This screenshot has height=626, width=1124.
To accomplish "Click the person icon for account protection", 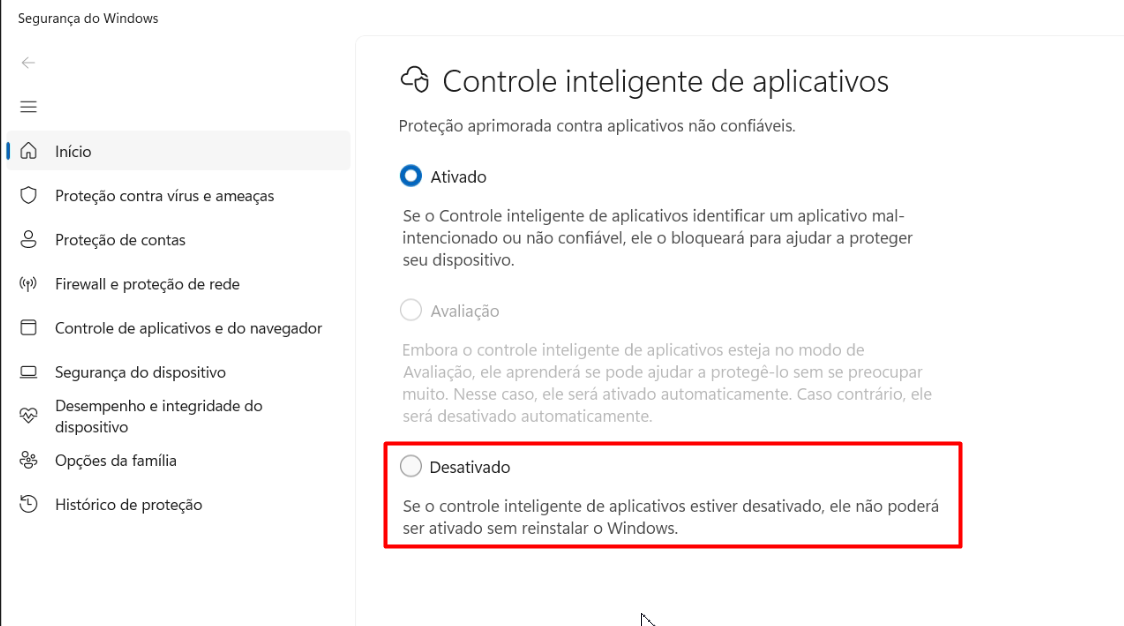I will (28, 240).
